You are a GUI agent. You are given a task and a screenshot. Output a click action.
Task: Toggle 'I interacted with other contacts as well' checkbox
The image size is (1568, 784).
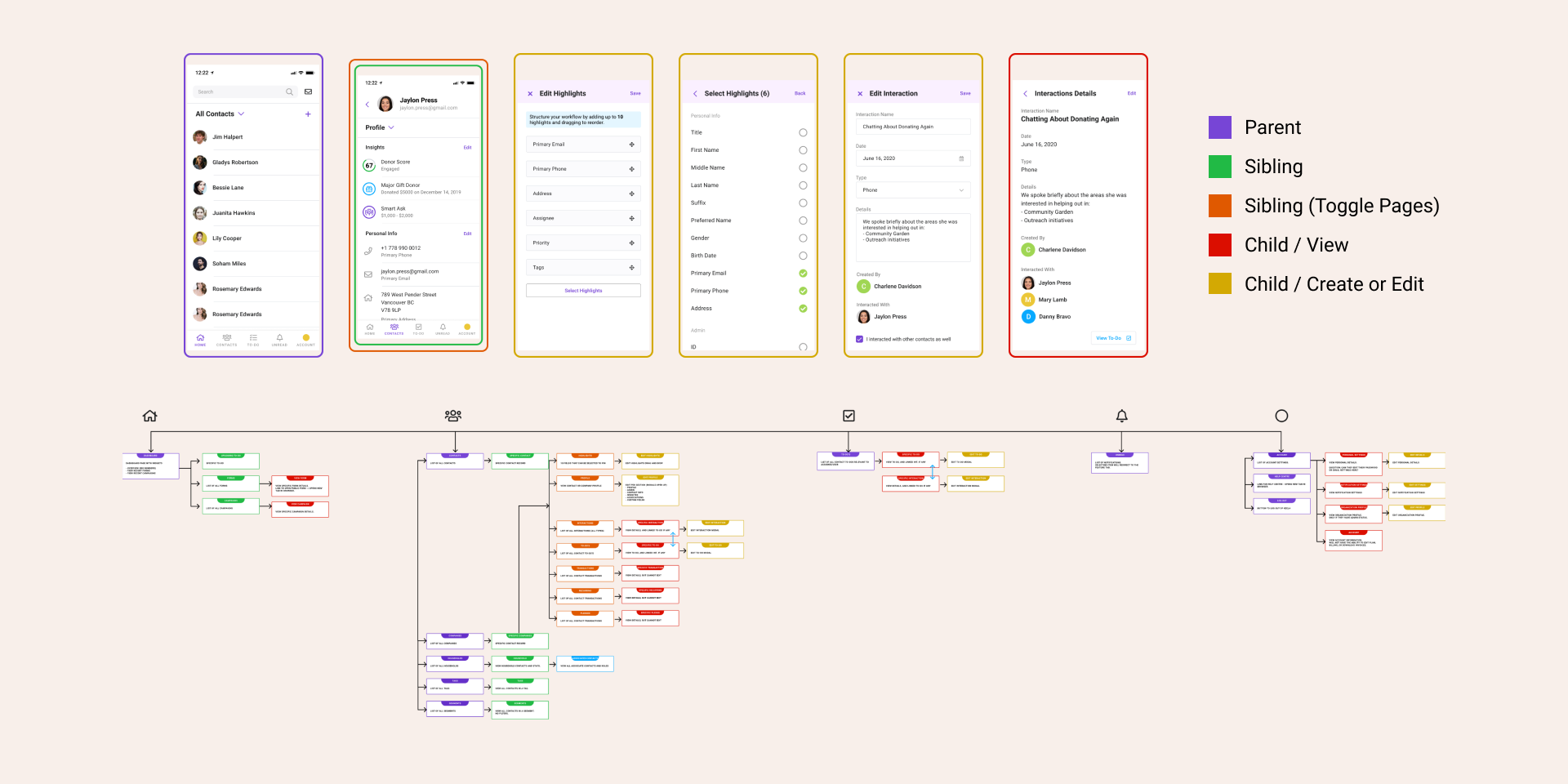tap(859, 339)
